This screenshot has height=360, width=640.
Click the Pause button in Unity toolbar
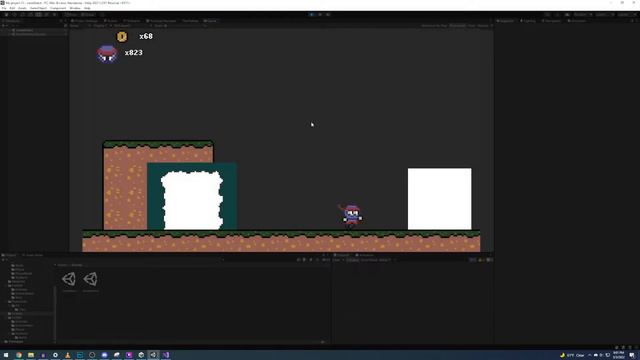pyautogui.click(x=320, y=14)
